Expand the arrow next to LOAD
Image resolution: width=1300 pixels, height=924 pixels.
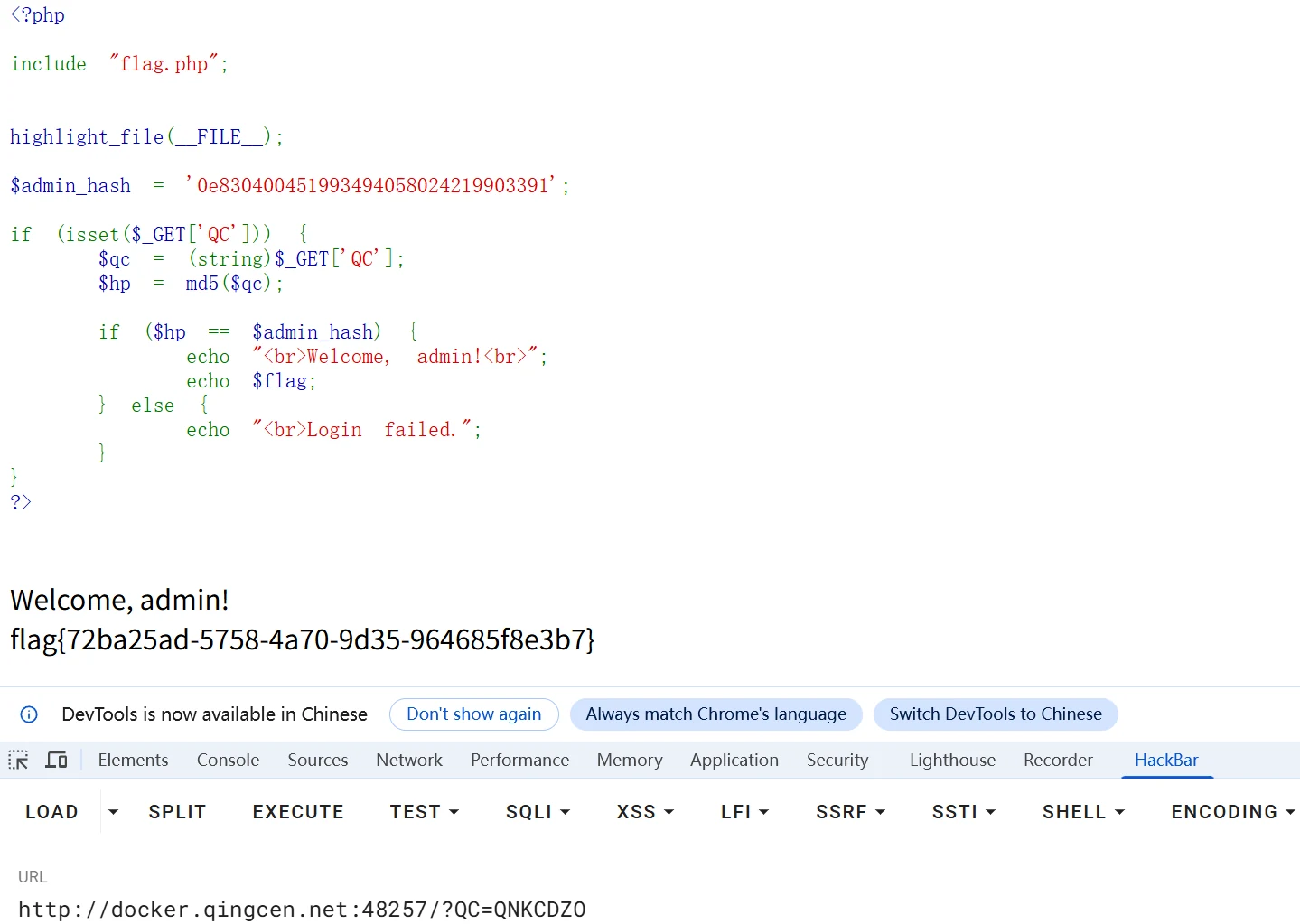[x=113, y=812]
